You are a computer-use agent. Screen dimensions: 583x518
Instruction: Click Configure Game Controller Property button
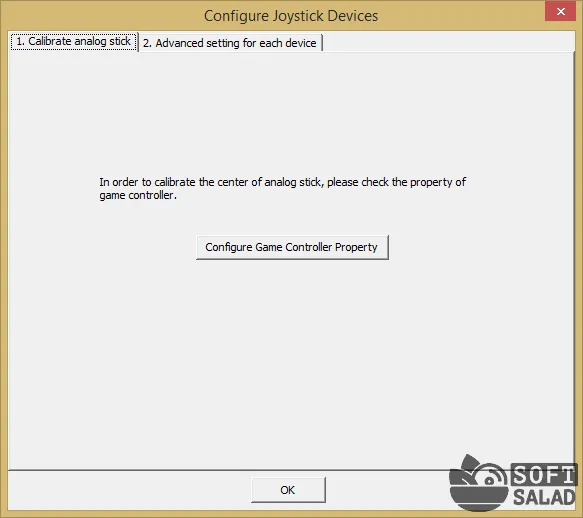tap(292, 247)
